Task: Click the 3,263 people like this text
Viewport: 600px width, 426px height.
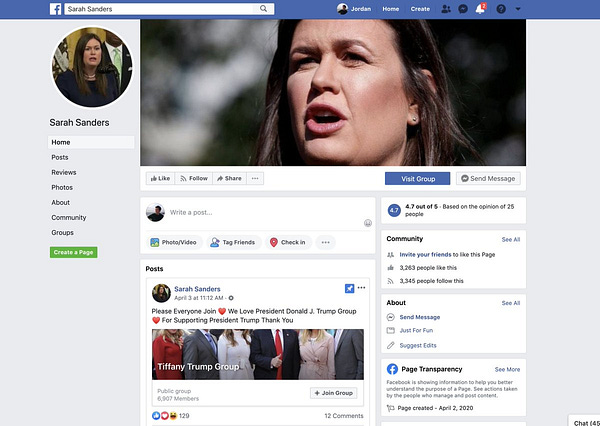Action: point(428,268)
